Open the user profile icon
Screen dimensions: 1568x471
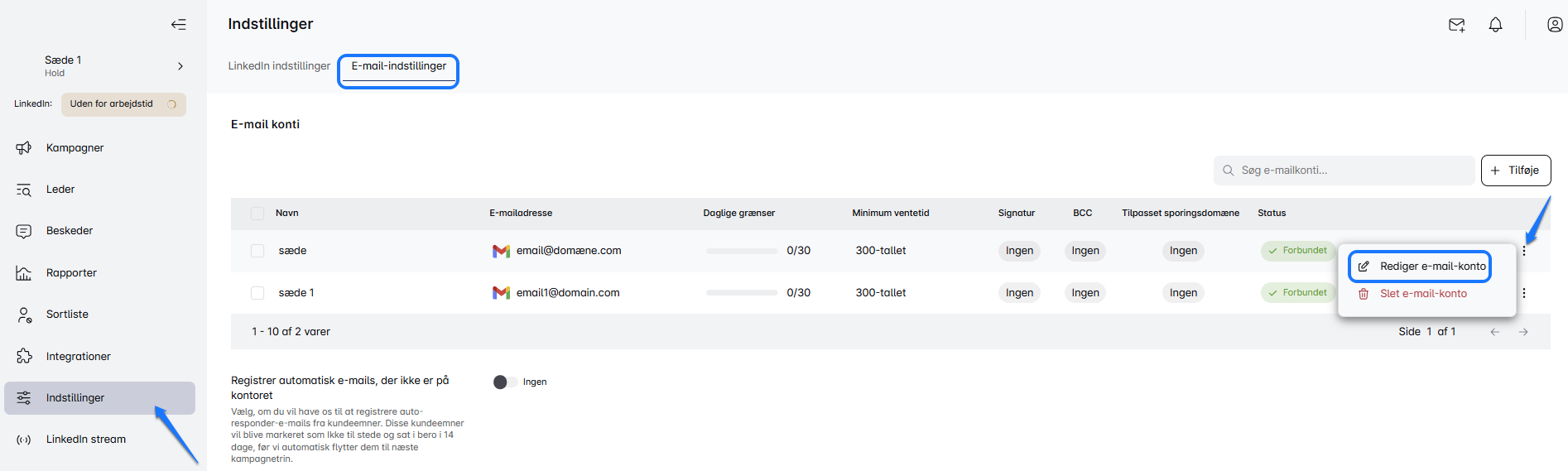pyautogui.click(x=1554, y=25)
